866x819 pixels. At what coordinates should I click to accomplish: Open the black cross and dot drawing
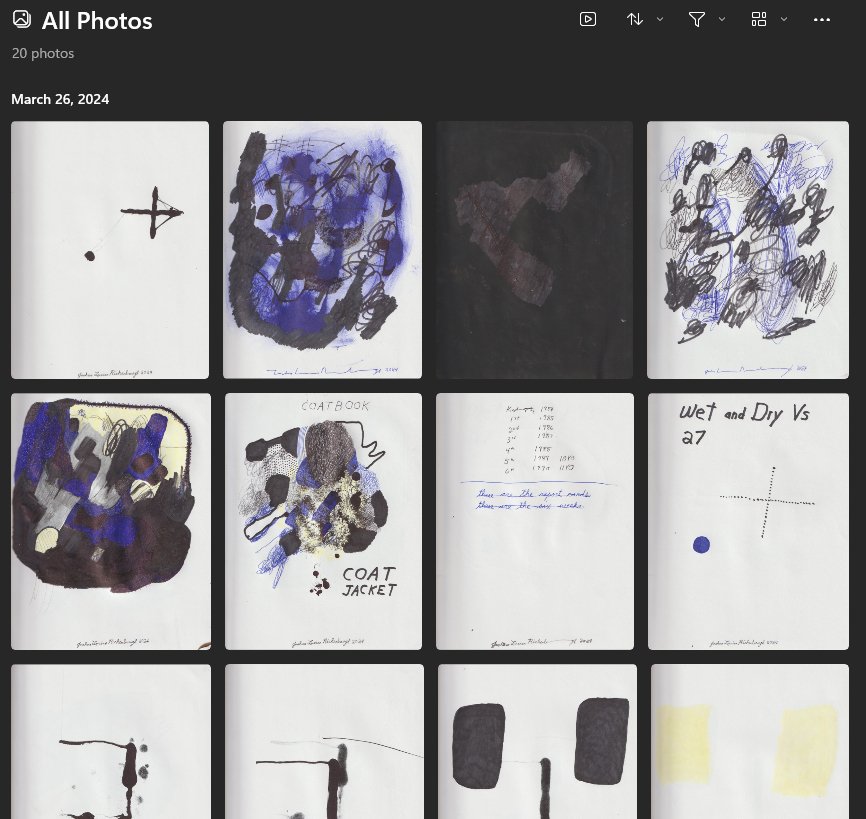pos(110,250)
